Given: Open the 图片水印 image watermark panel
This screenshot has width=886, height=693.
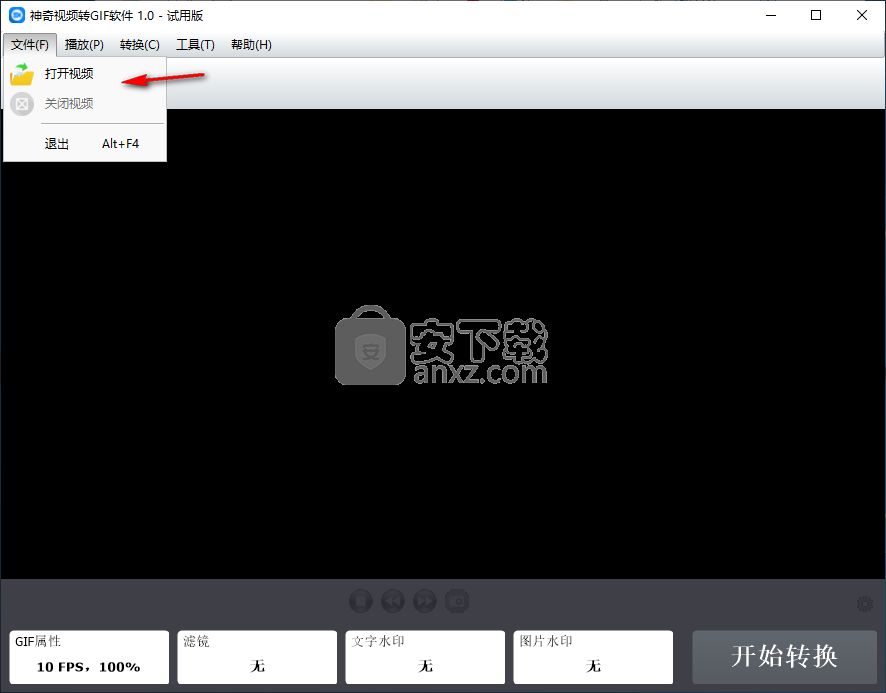Looking at the screenshot, I should 593,657.
